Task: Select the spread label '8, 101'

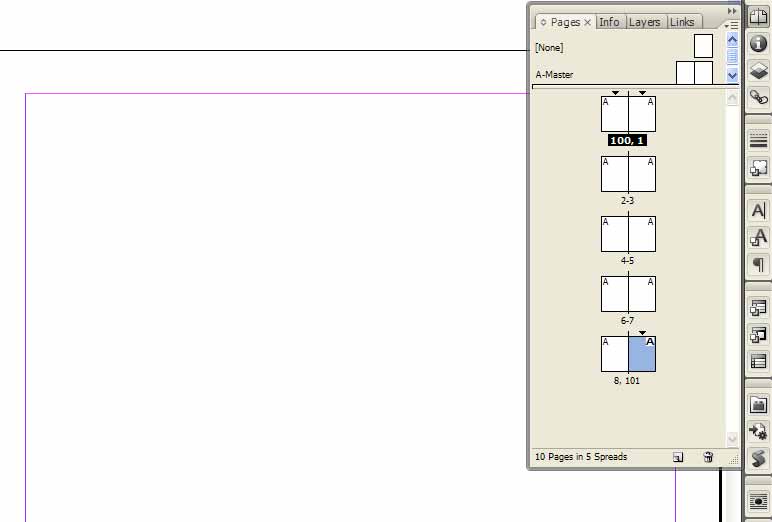Action: click(627, 381)
